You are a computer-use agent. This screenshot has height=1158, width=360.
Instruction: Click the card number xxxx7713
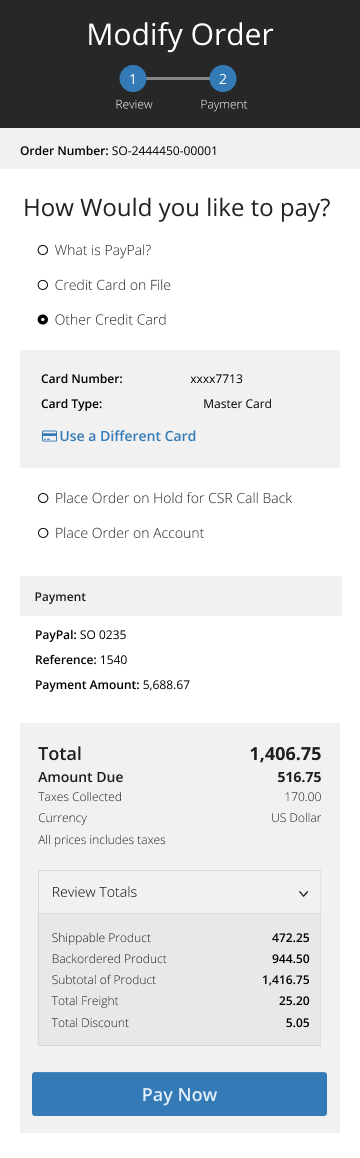click(x=217, y=379)
